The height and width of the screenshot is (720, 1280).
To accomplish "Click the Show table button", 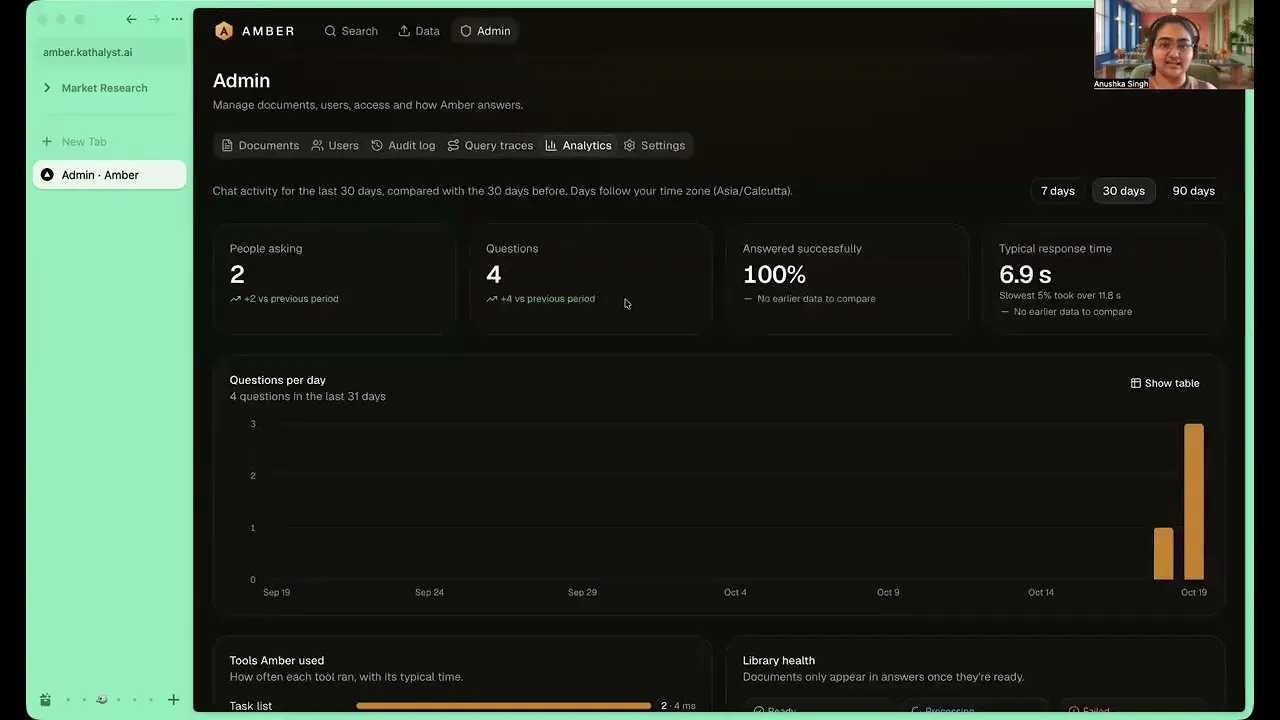I will [x=1165, y=383].
